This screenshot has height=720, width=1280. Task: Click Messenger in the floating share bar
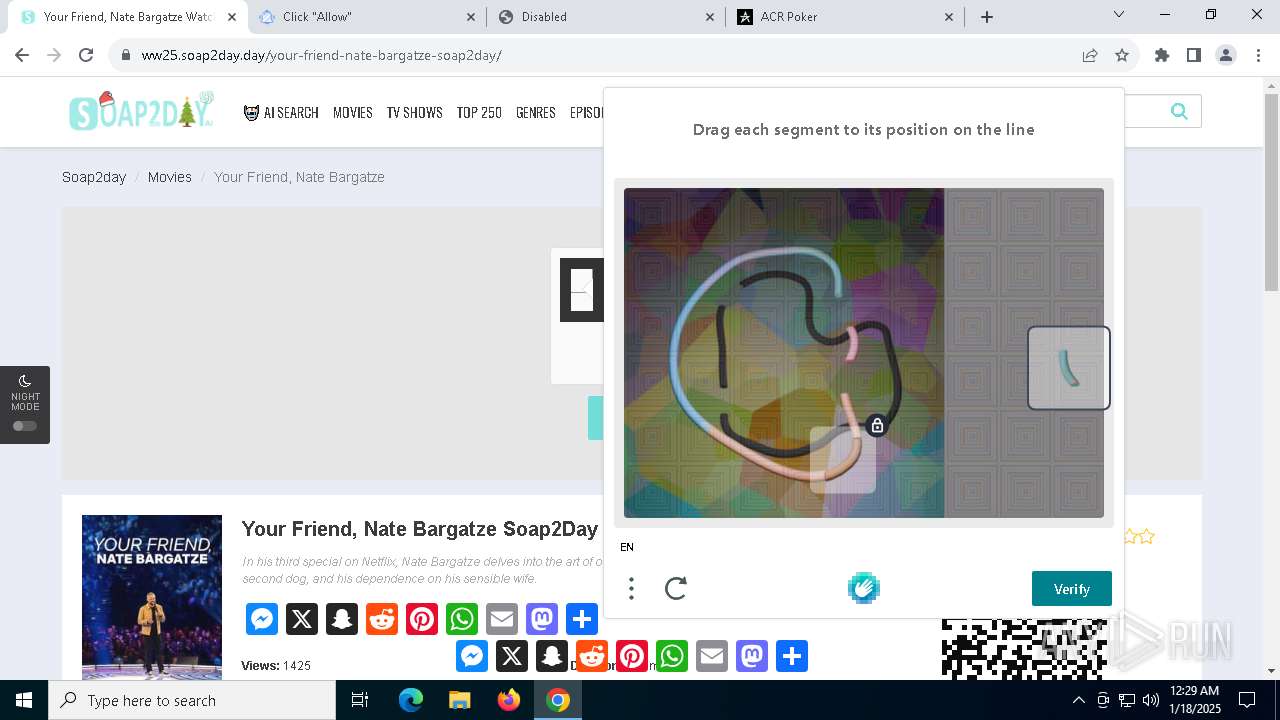point(472,656)
